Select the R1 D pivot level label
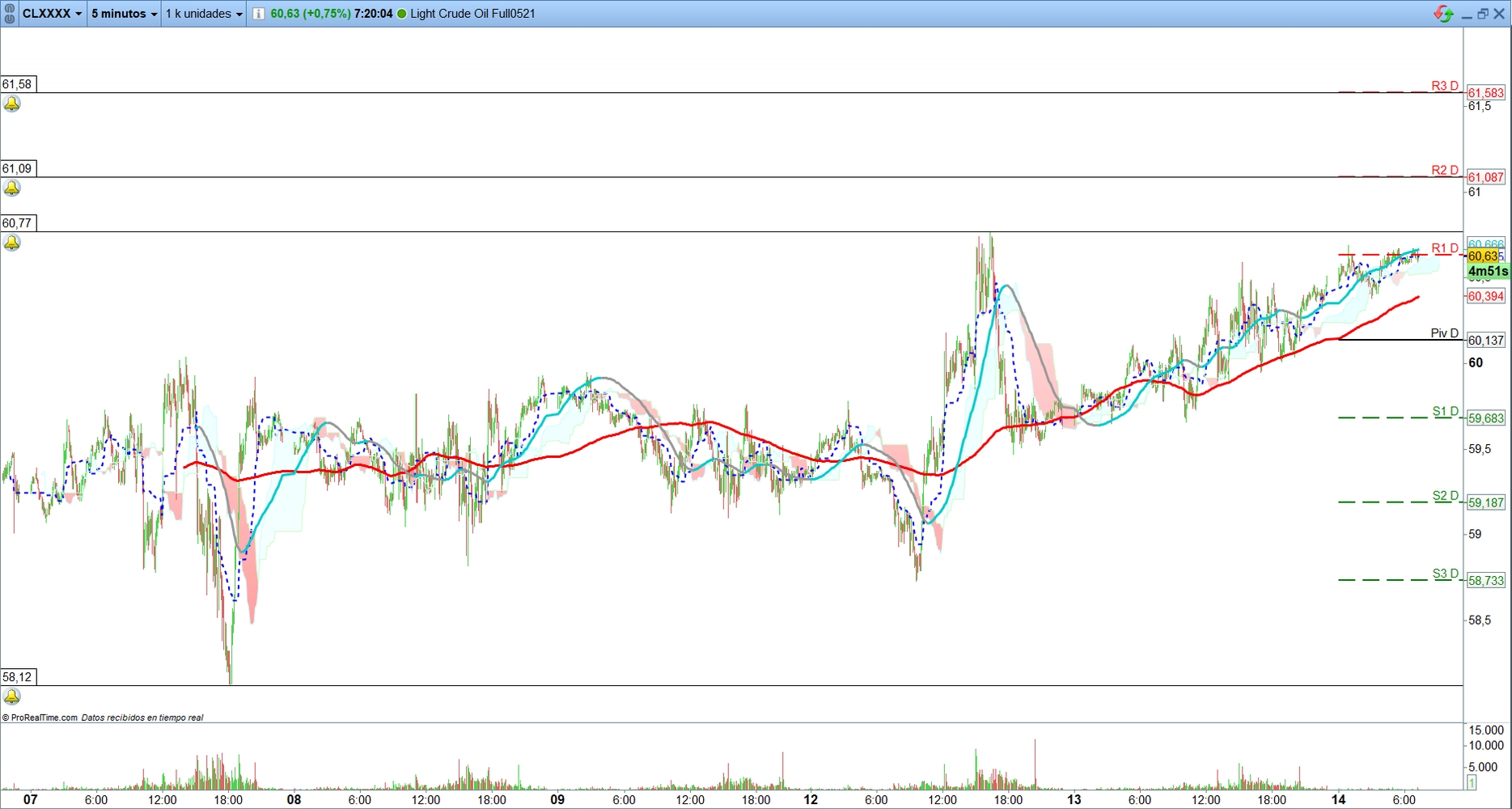 1444,248
